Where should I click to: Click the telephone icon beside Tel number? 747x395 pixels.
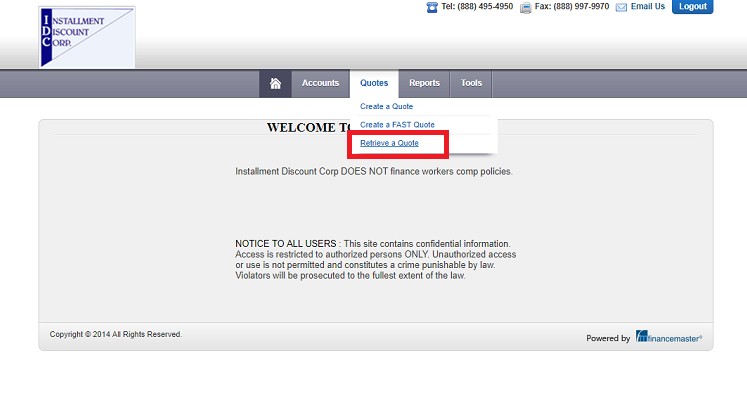432,7
